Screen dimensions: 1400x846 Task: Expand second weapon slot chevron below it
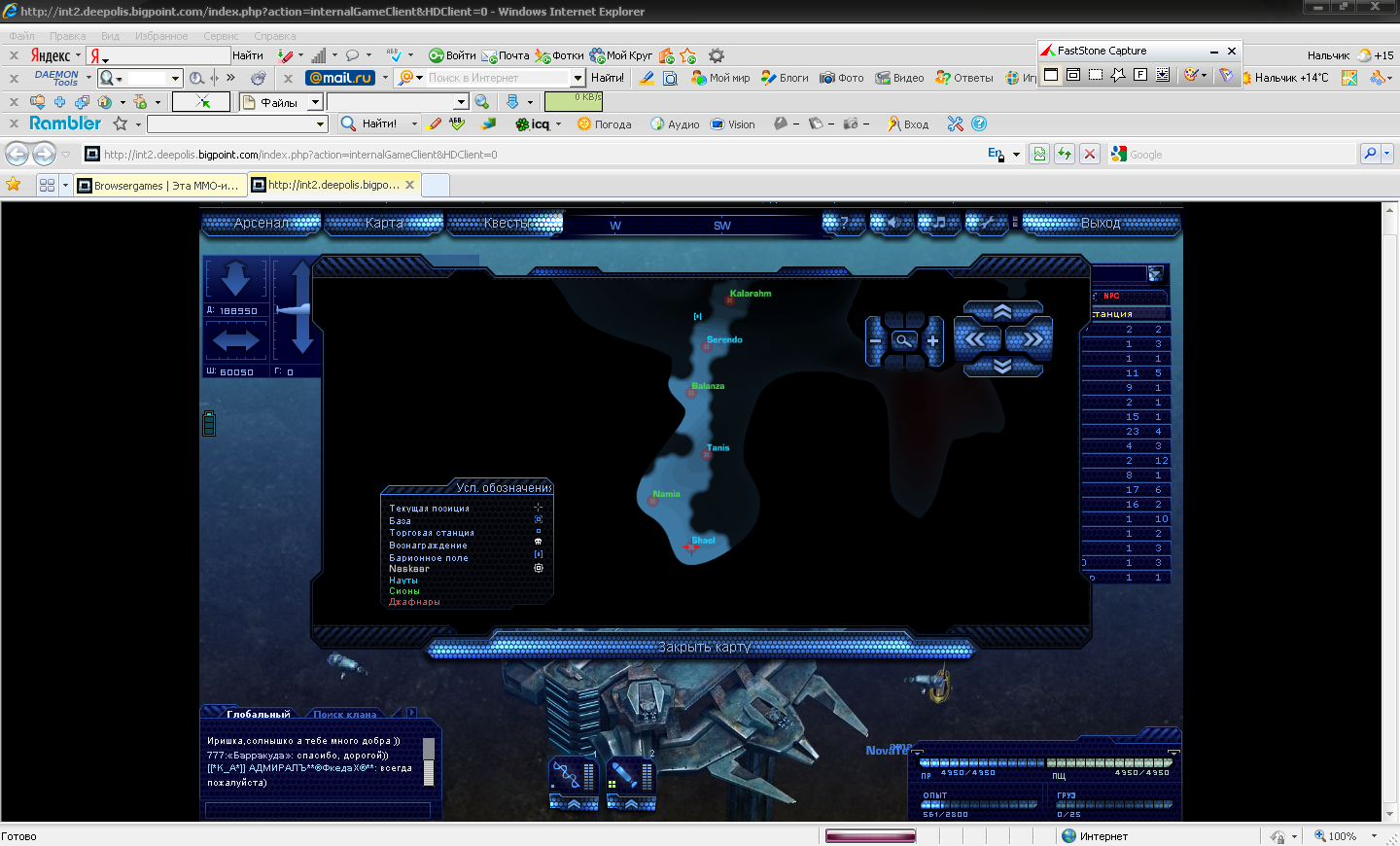[631, 803]
